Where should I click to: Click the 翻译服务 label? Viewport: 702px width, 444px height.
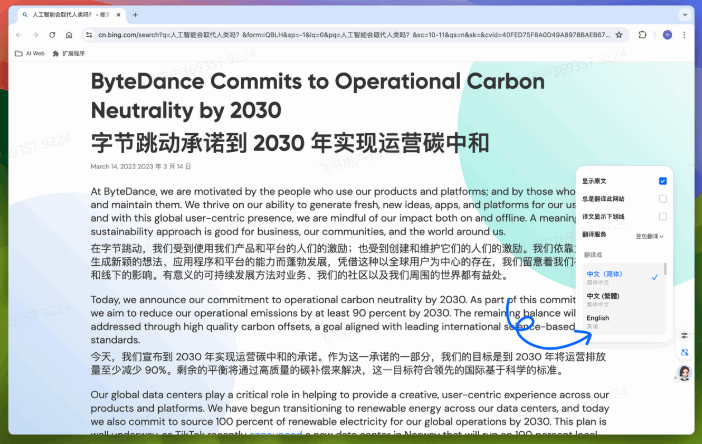click(x=594, y=235)
